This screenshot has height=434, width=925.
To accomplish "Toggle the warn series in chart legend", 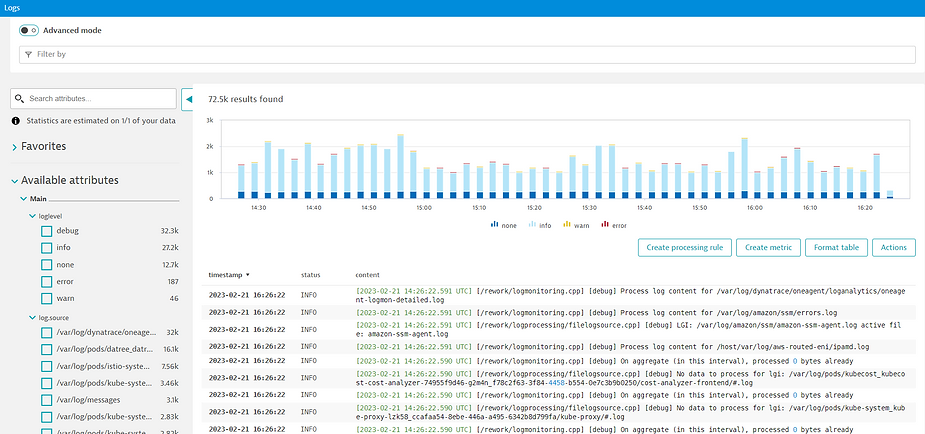I will point(577,225).
